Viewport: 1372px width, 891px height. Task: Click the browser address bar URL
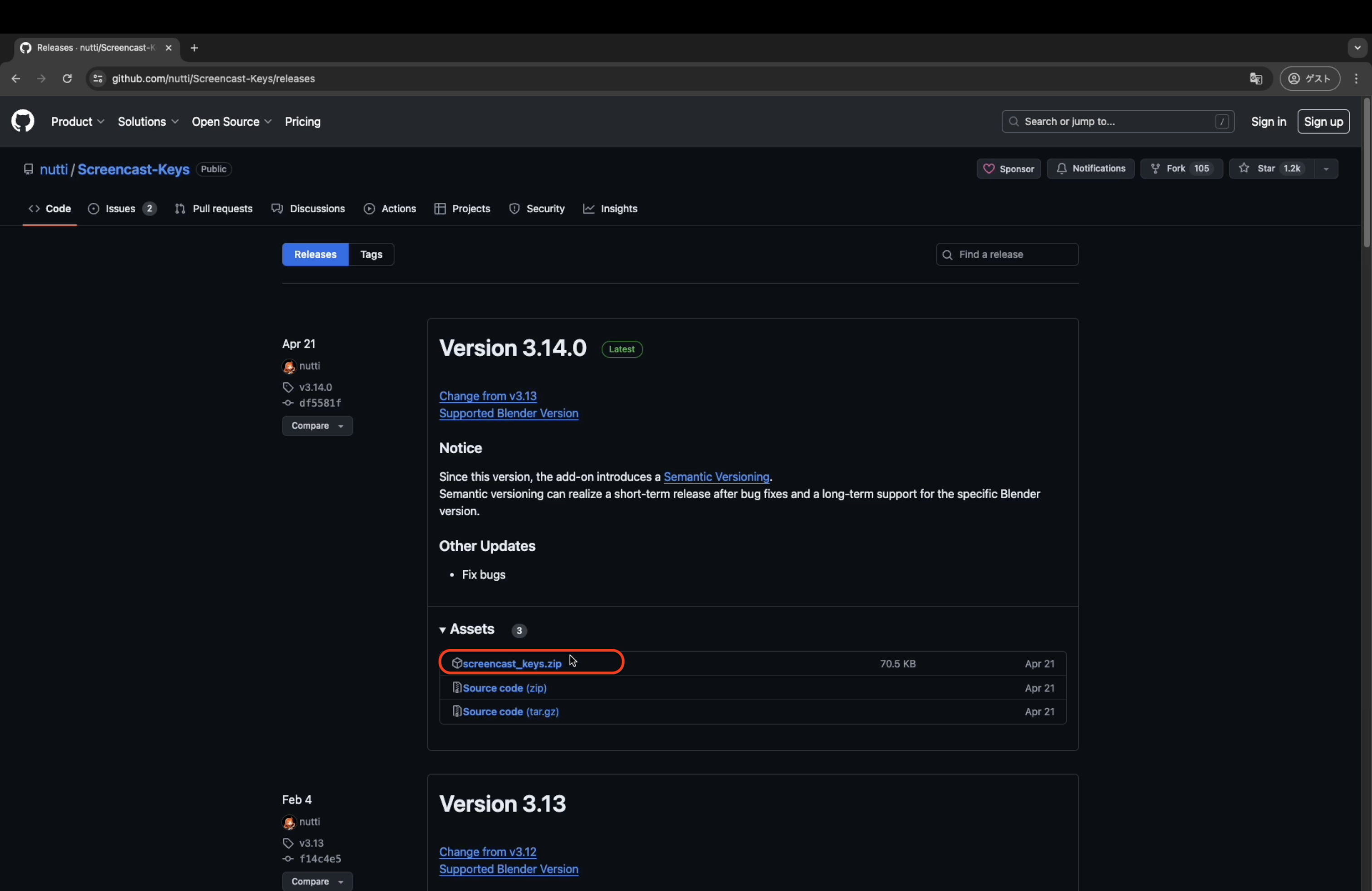coord(213,79)
